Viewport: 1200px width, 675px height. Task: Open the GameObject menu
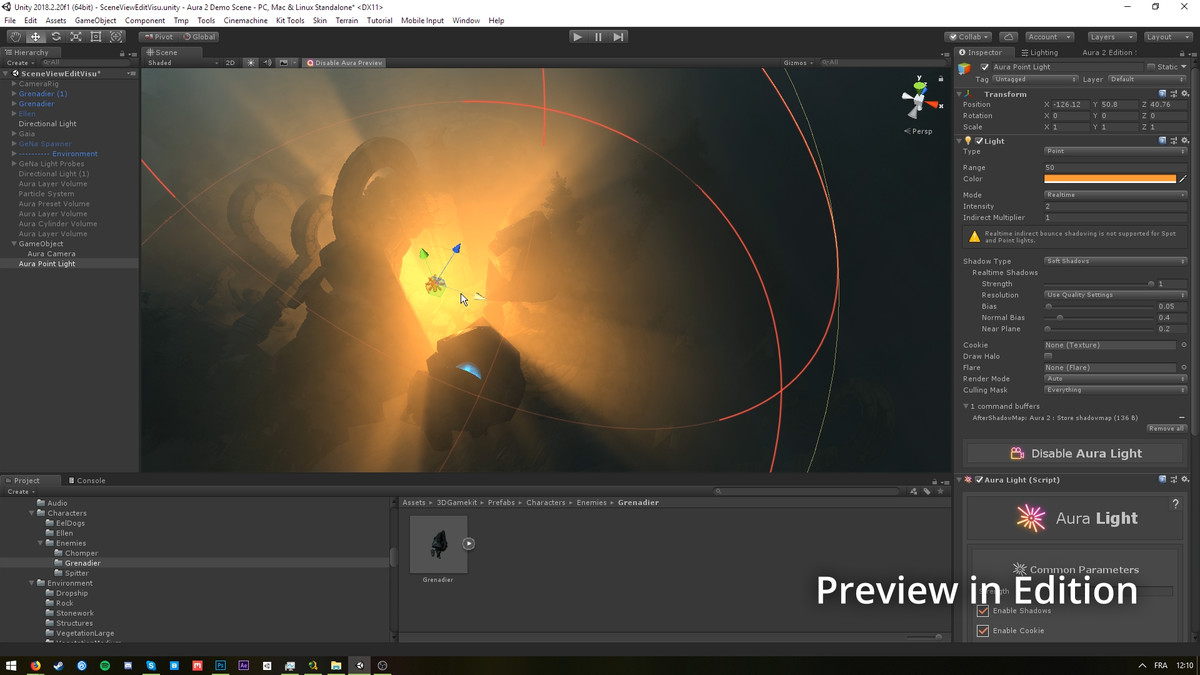95,20
